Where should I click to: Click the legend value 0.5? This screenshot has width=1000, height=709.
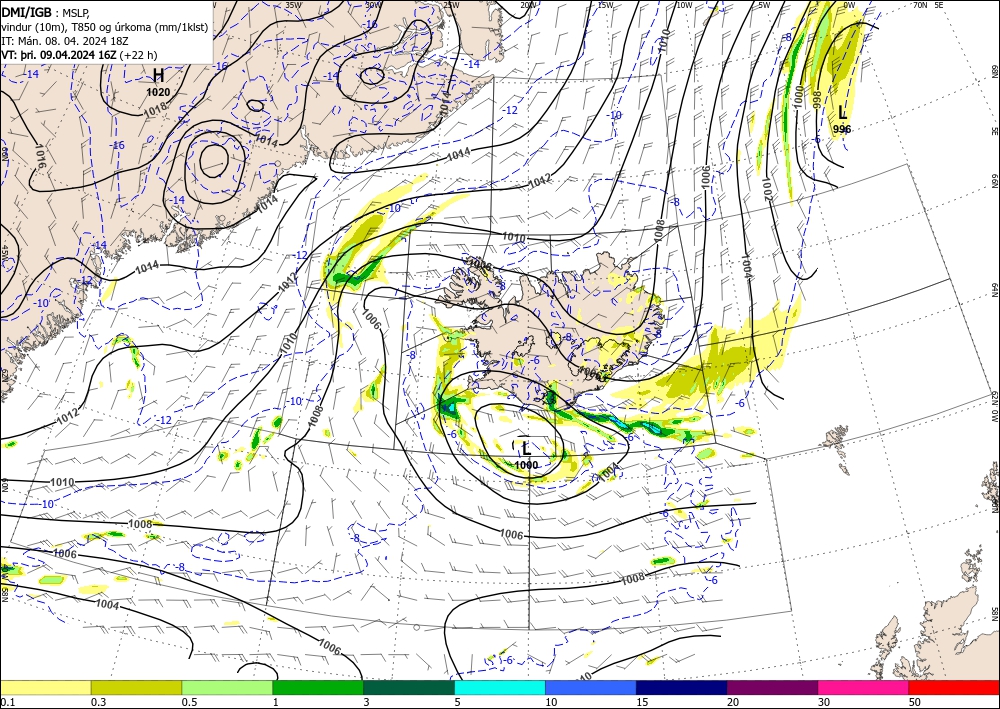[x=189, y=702]
